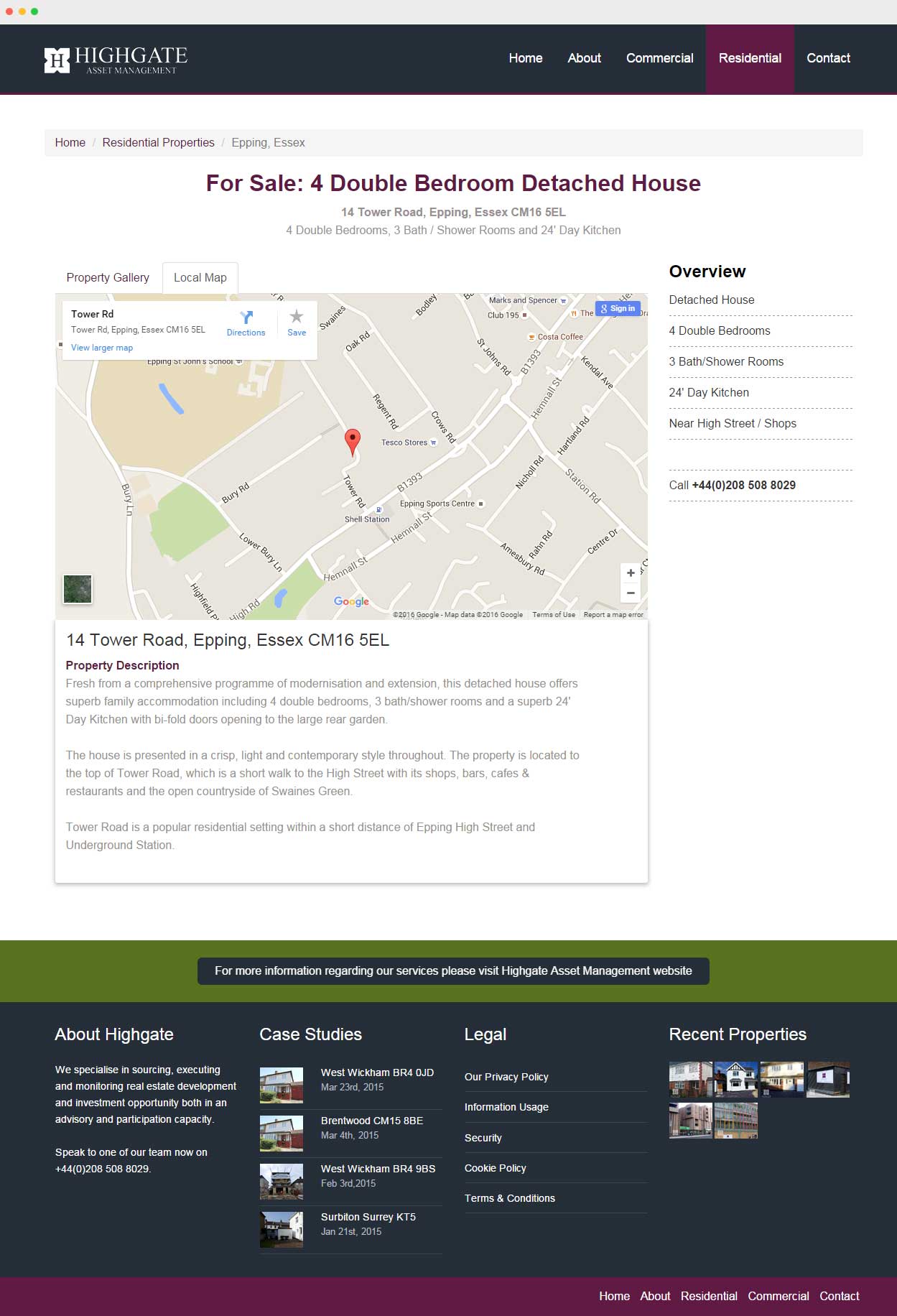This screenshot has height=1316, width=897.
Task: Open Security legal link
Action: coord(483,1138)
